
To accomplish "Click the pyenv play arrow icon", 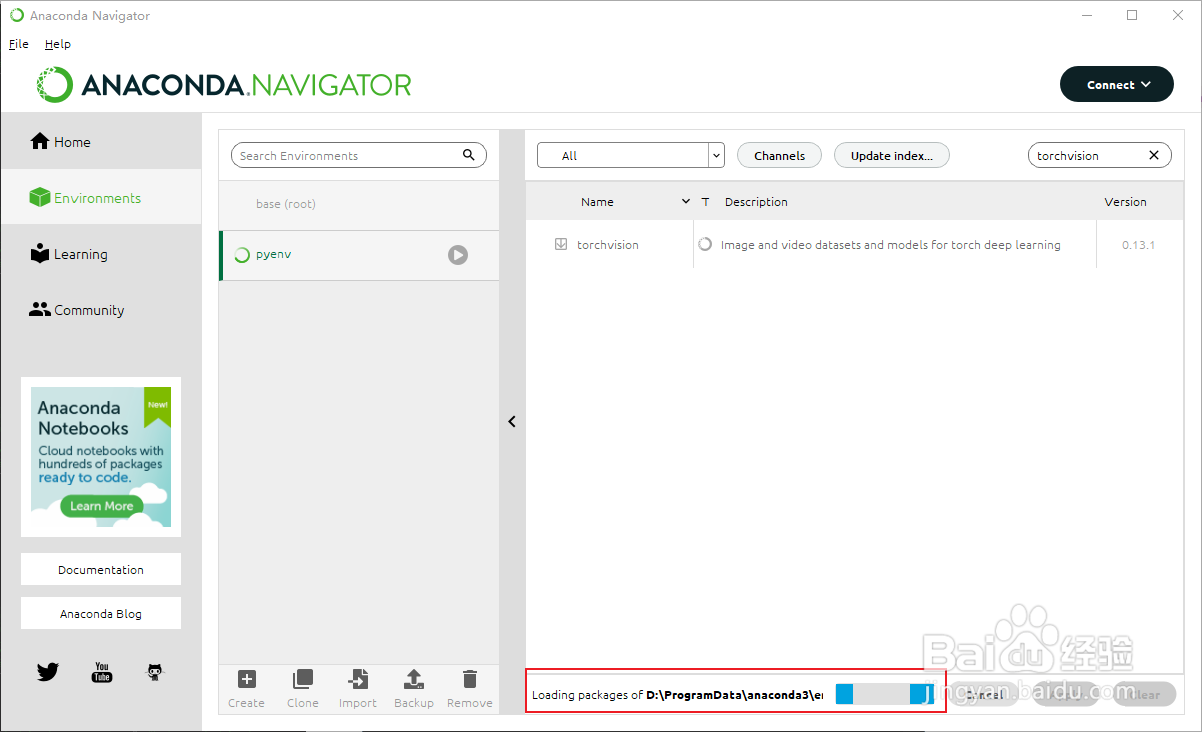I will [458, 255].
